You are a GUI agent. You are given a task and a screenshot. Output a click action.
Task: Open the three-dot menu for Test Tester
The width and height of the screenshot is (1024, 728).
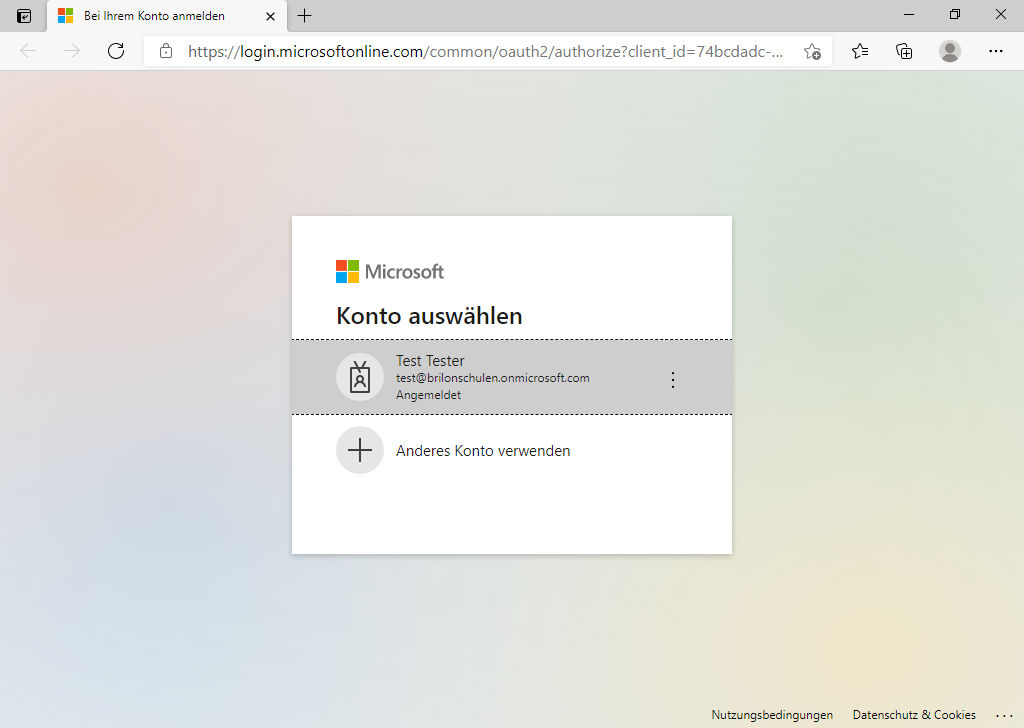tap(673, 379)
